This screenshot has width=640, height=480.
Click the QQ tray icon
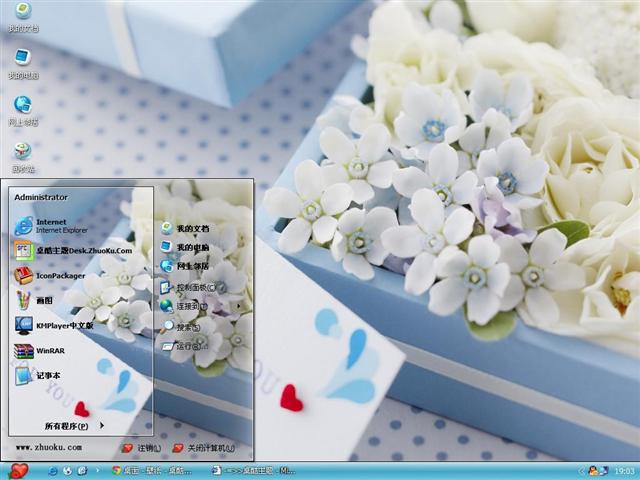[x=593, y=471]
